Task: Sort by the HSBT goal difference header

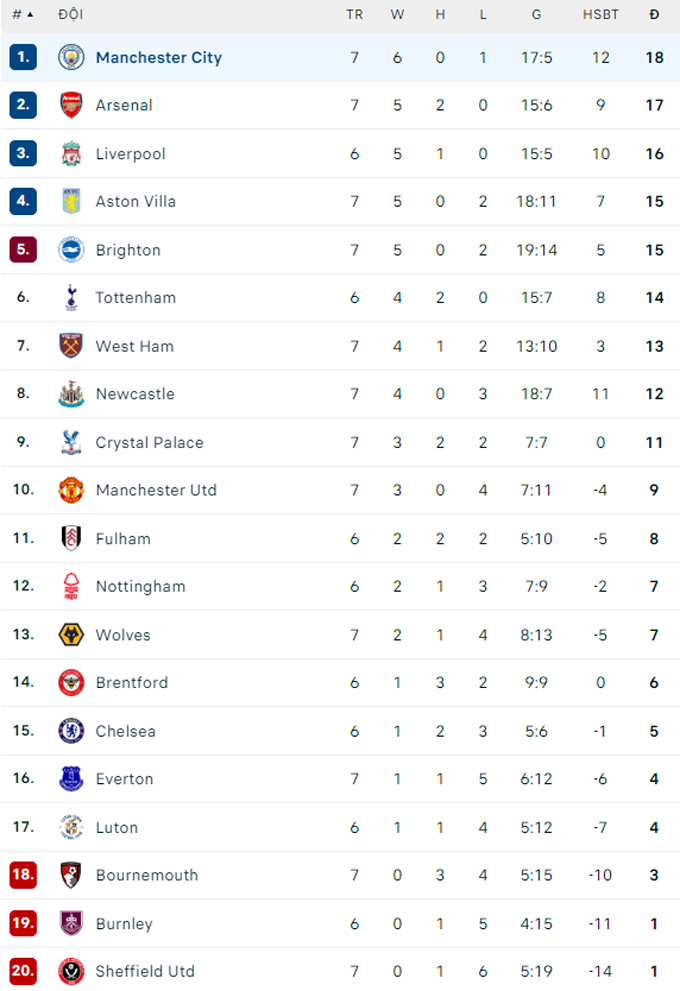Action: tap(600, 15)
